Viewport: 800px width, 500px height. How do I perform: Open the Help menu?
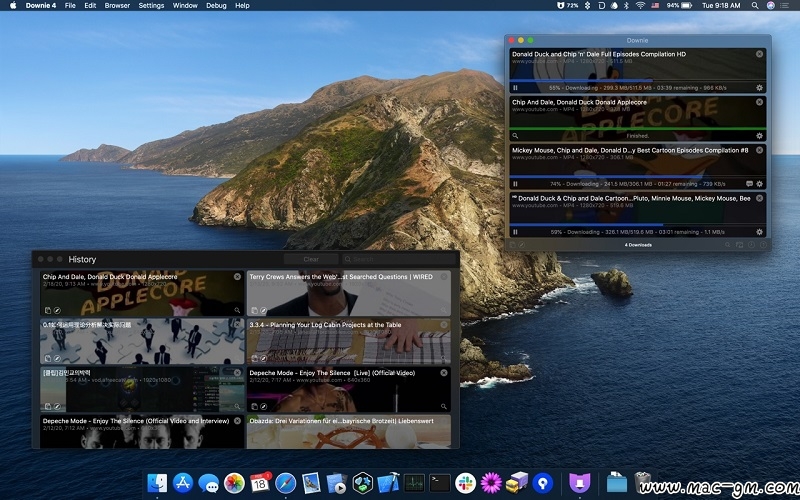point(242,6)
